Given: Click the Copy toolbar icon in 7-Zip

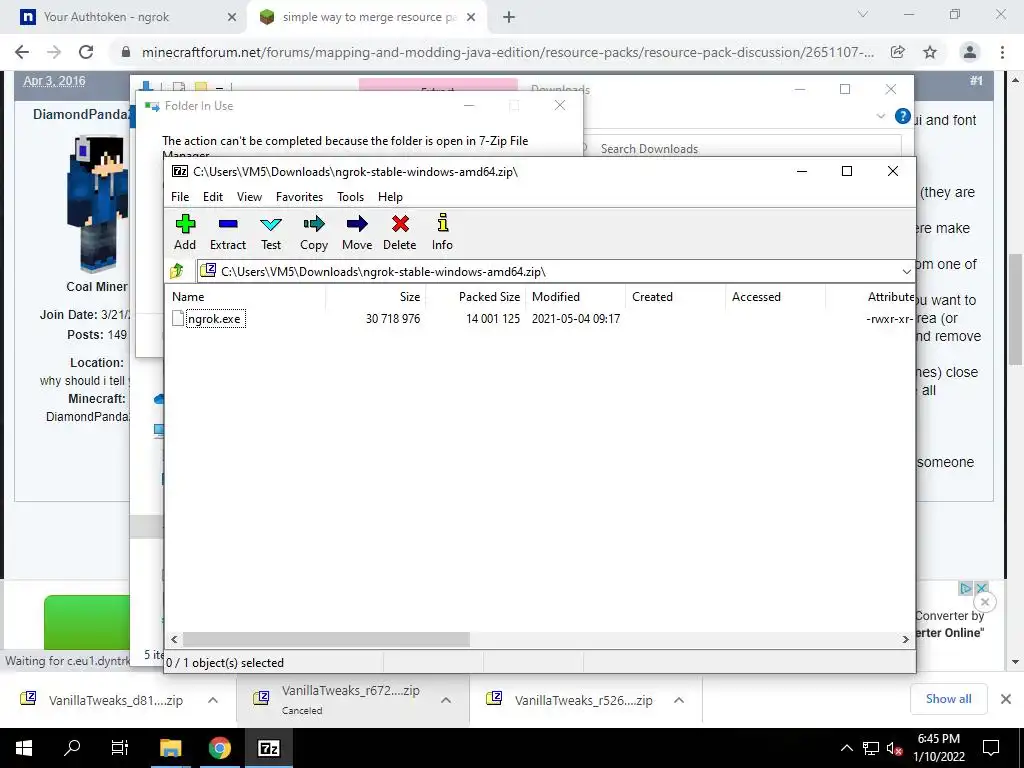Looking at the screenshot, I should (314, 232).
